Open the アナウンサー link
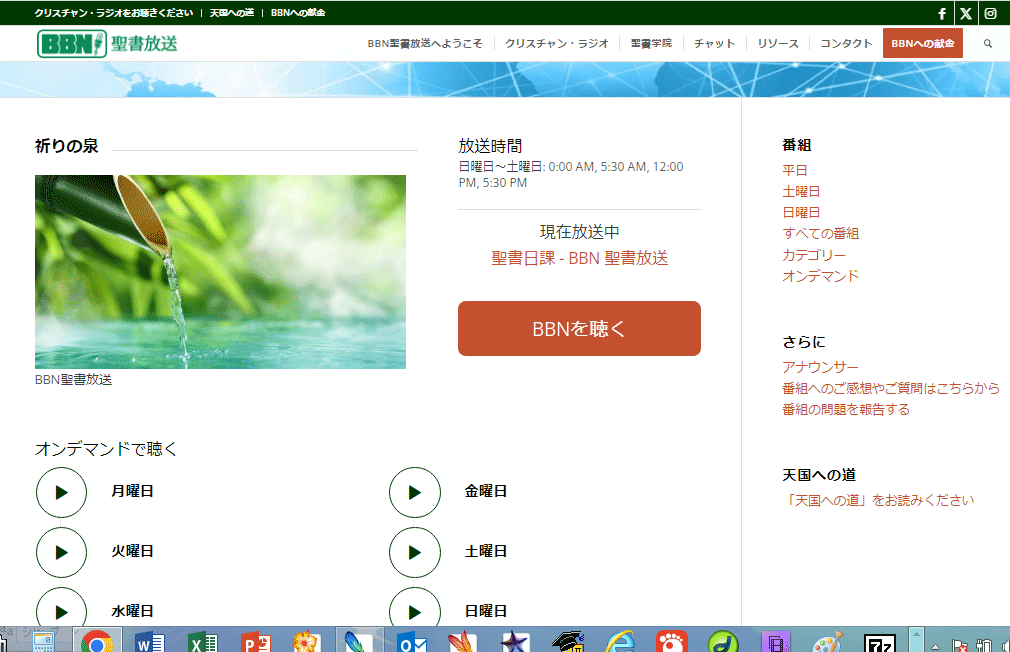 click(x=820, y=367)
